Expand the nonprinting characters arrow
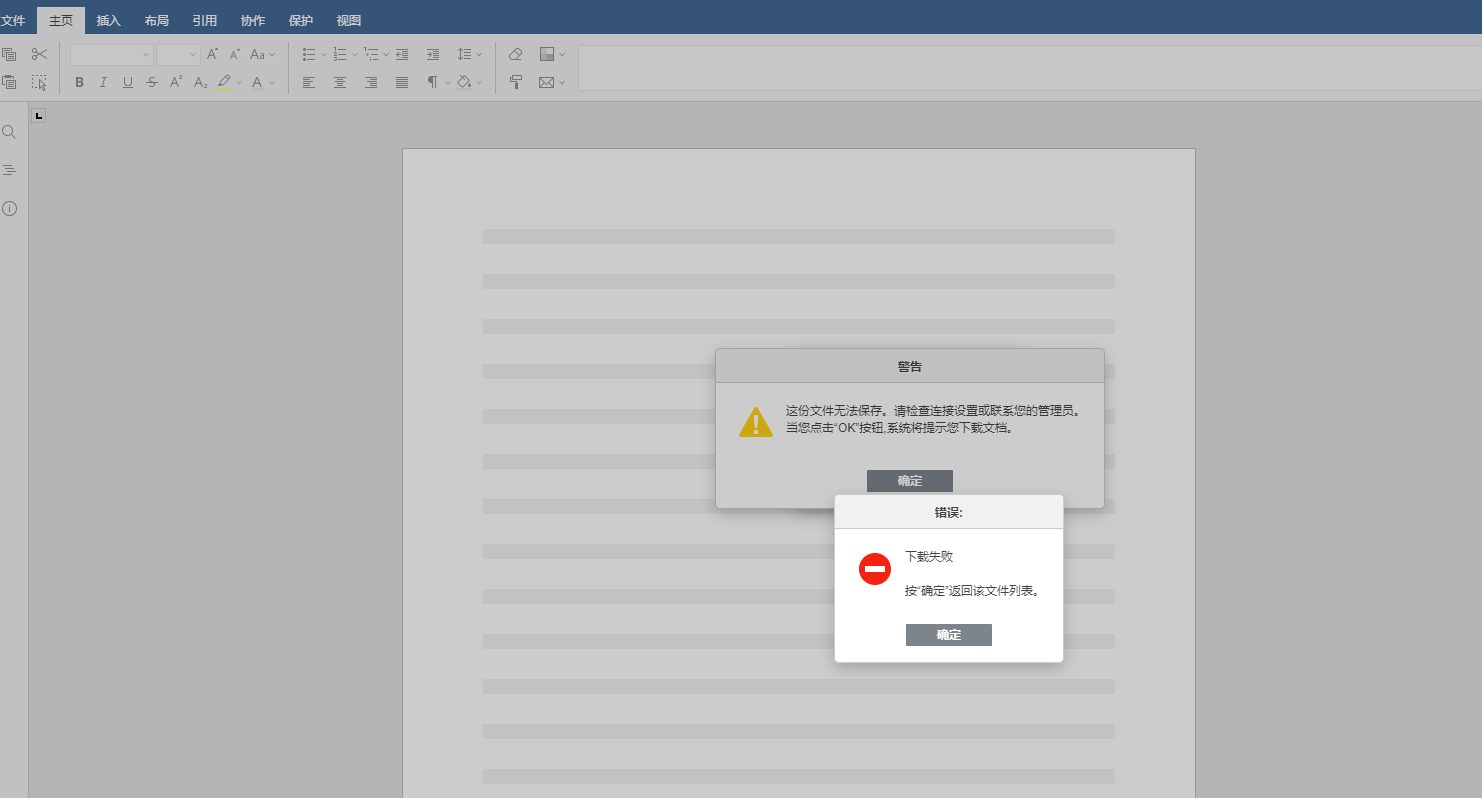Screen dimensions: 1482x798 pyautogui.click(x=447, y=82)
